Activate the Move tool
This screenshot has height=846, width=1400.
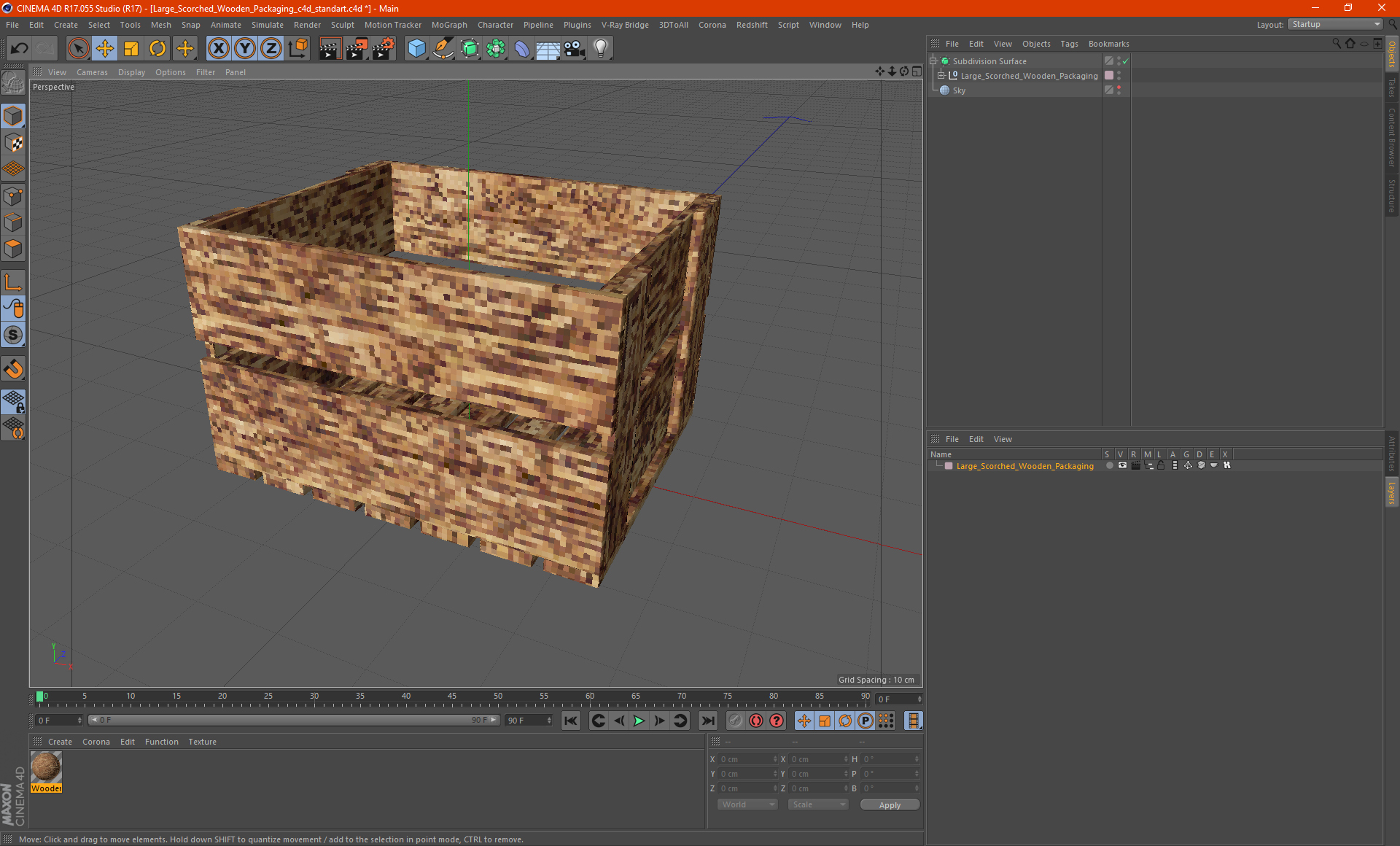coord(105,49)
